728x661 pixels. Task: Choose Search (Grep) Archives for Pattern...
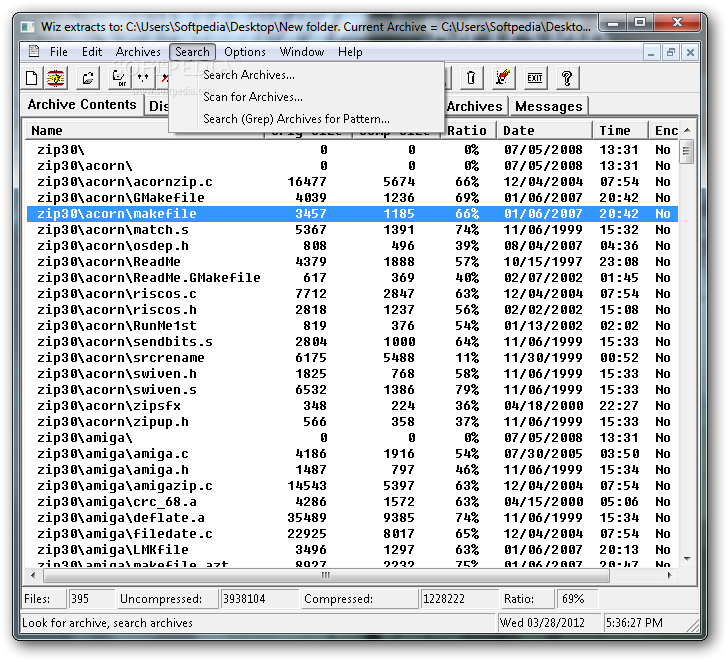(x=307, y=119)
